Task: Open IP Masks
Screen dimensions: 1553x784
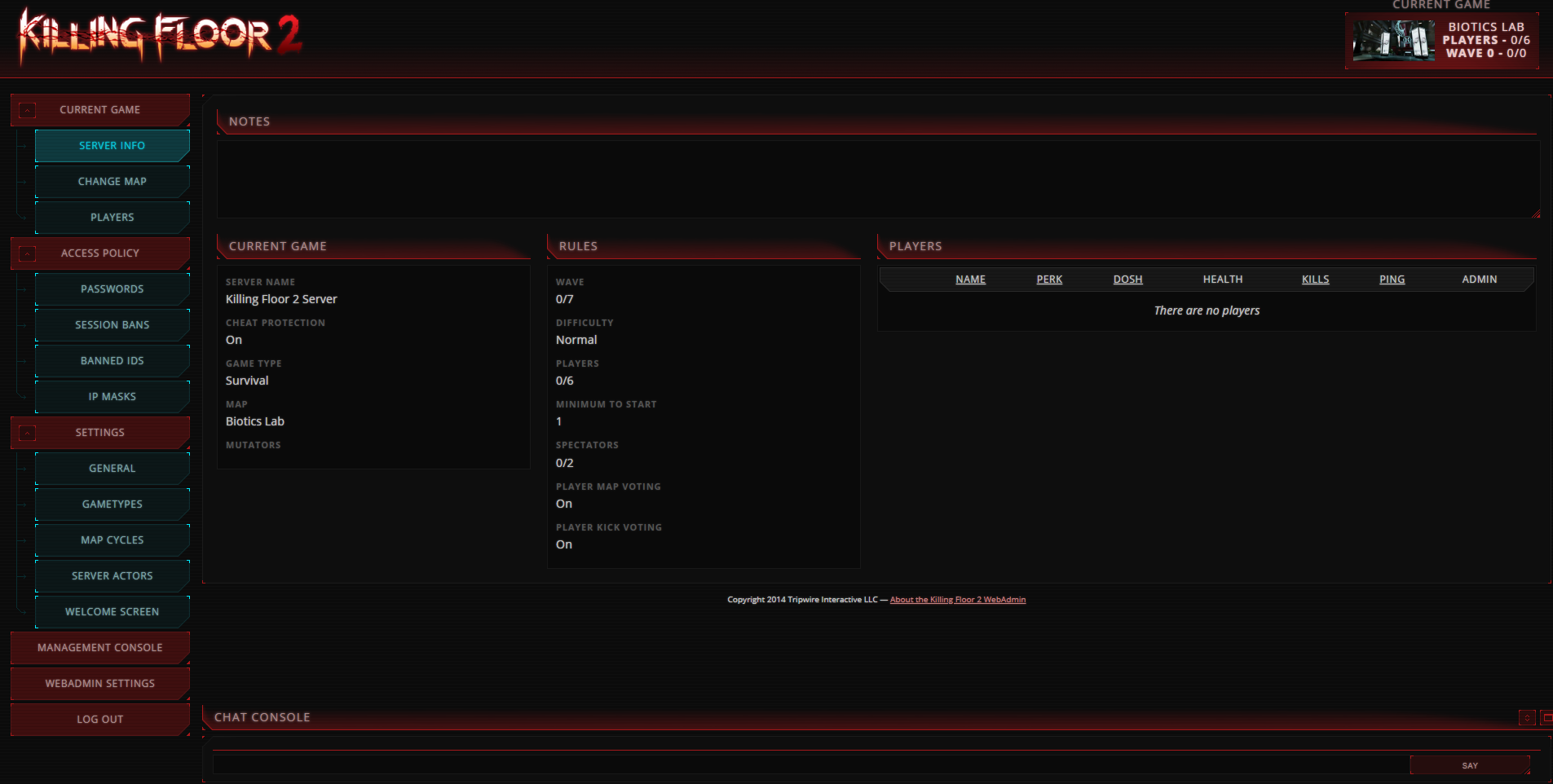Action: click(113, 397)
